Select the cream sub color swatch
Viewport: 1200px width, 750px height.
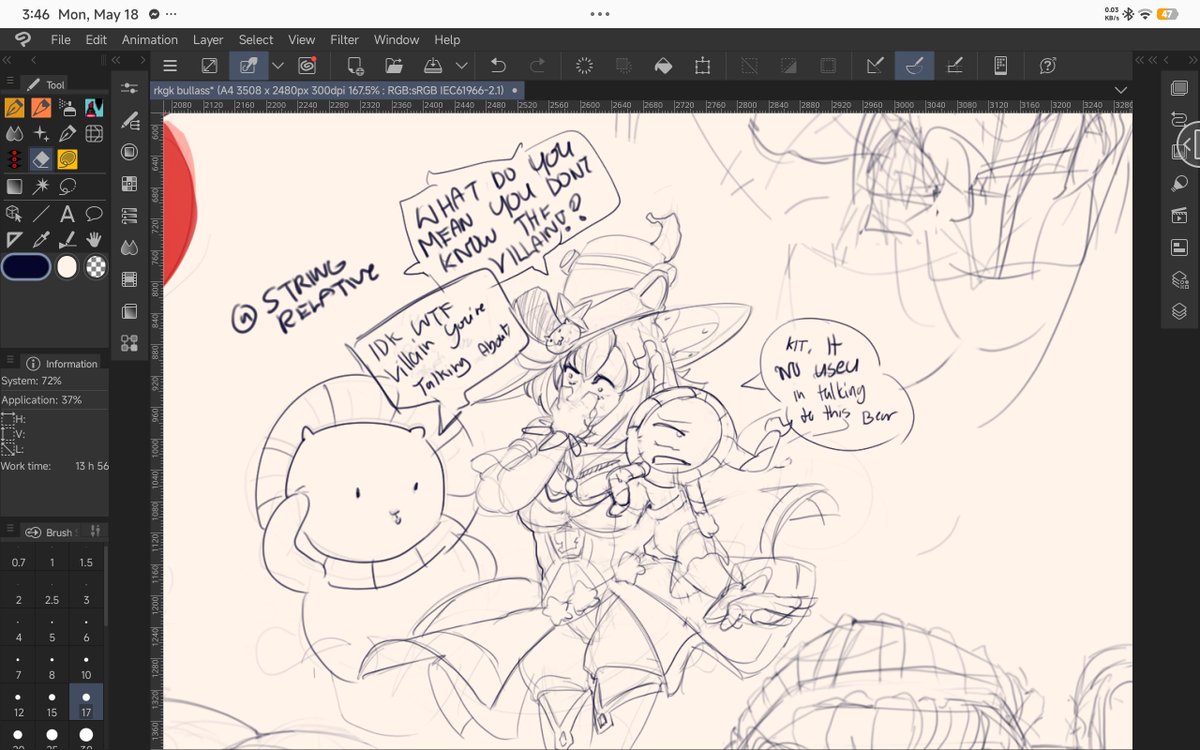pos(67,267)
